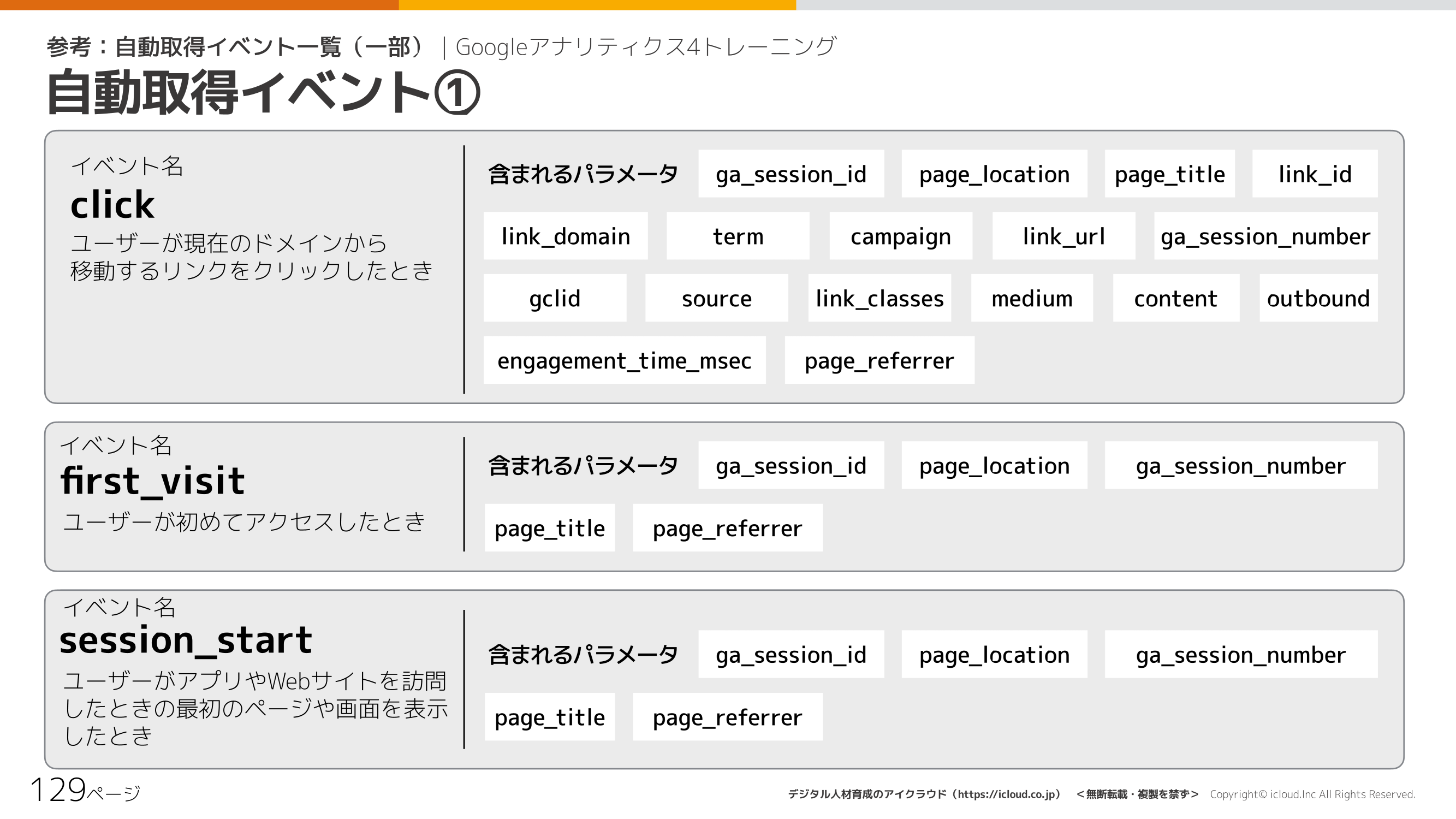
Task: Select the term parameter box
Action: [x=737, y=236]
